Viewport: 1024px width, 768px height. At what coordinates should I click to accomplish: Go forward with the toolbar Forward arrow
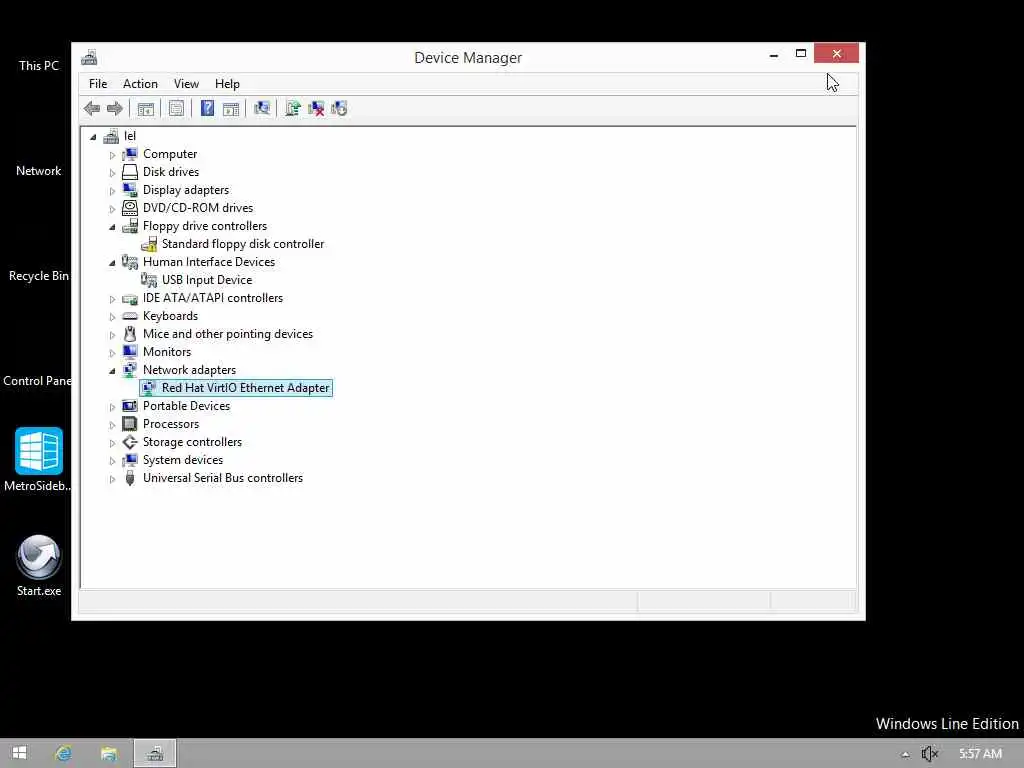tap(115, 108)
